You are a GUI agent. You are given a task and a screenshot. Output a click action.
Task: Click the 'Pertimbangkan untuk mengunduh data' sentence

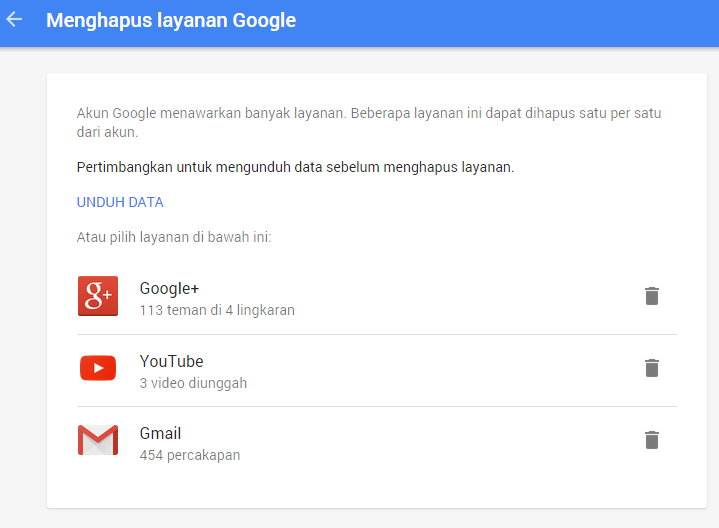[295, 167]
